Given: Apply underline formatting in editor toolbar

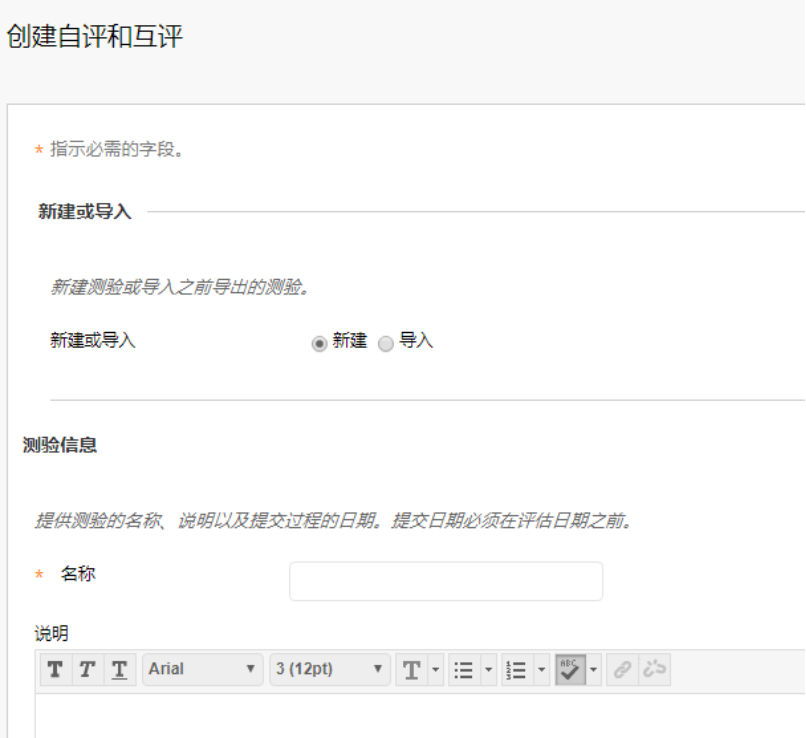Looking at the screenshot, I should tap(119, 669).
